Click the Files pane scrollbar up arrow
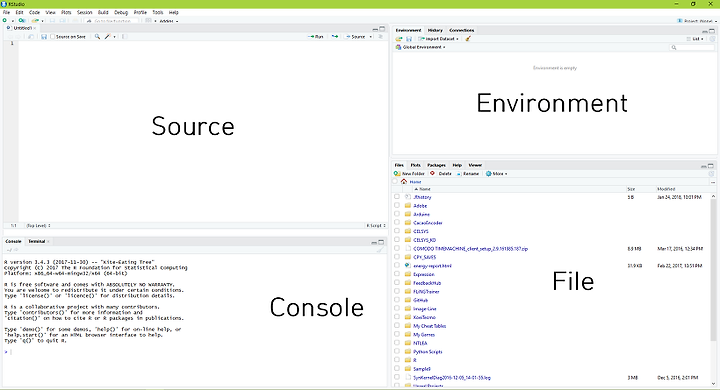 pyautogui.click(x=713, y=196)
